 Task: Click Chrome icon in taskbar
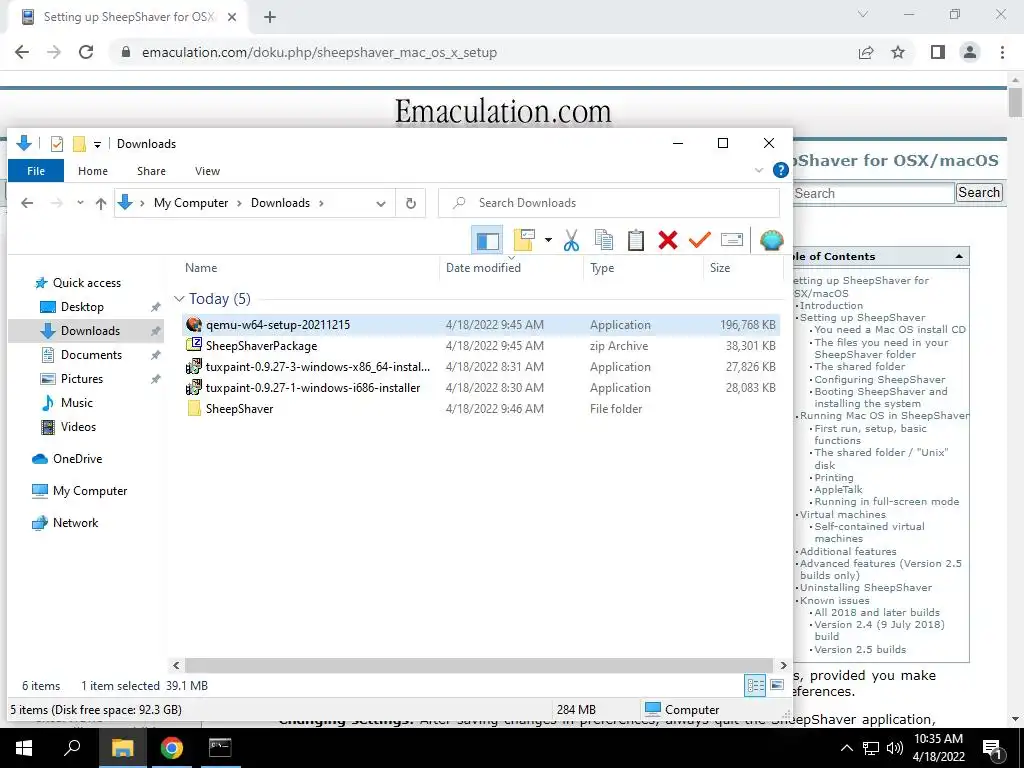tap(171, 748)
